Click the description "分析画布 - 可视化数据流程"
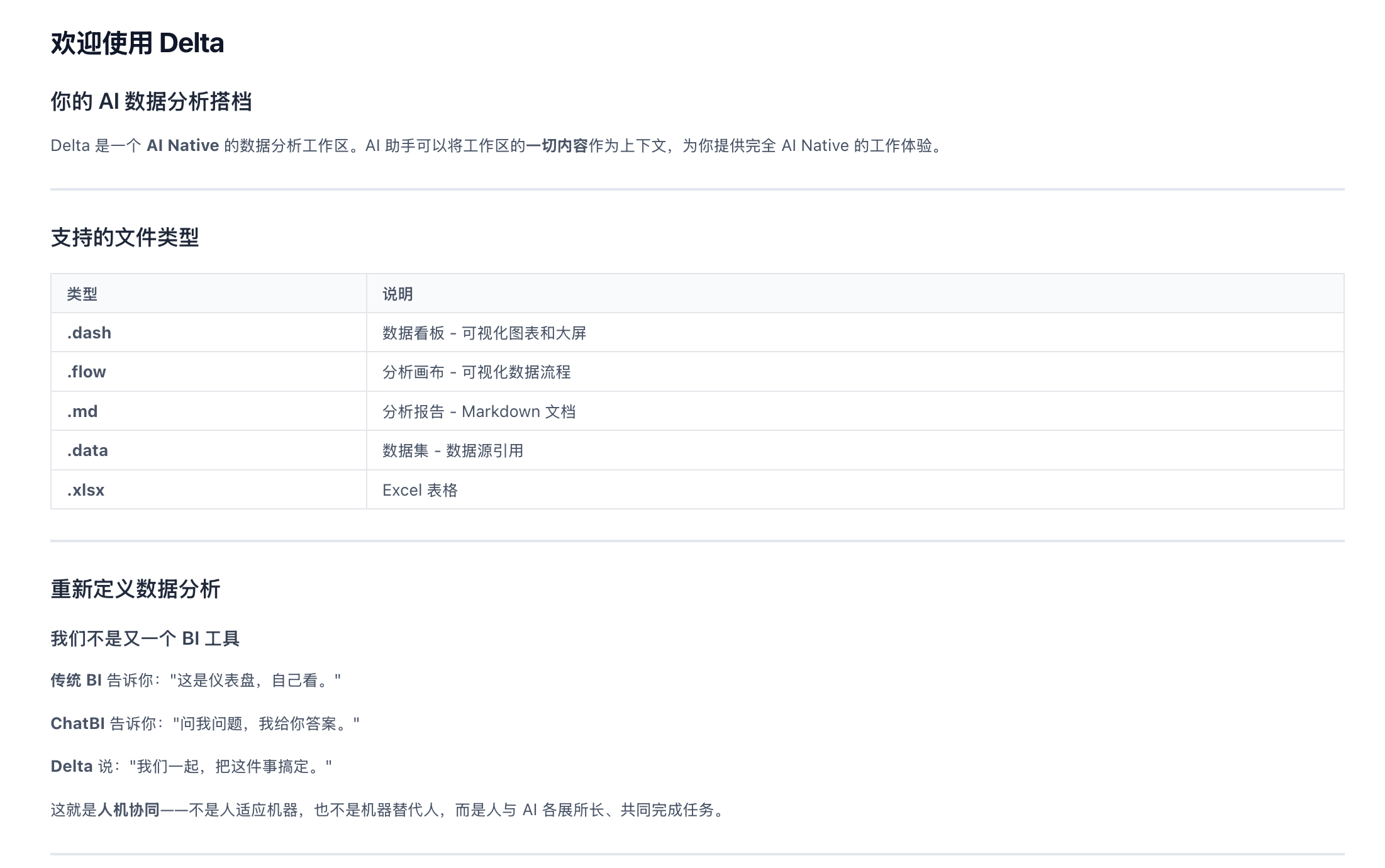The height and width of the screenshot is (868, 1385). [477, 372]
